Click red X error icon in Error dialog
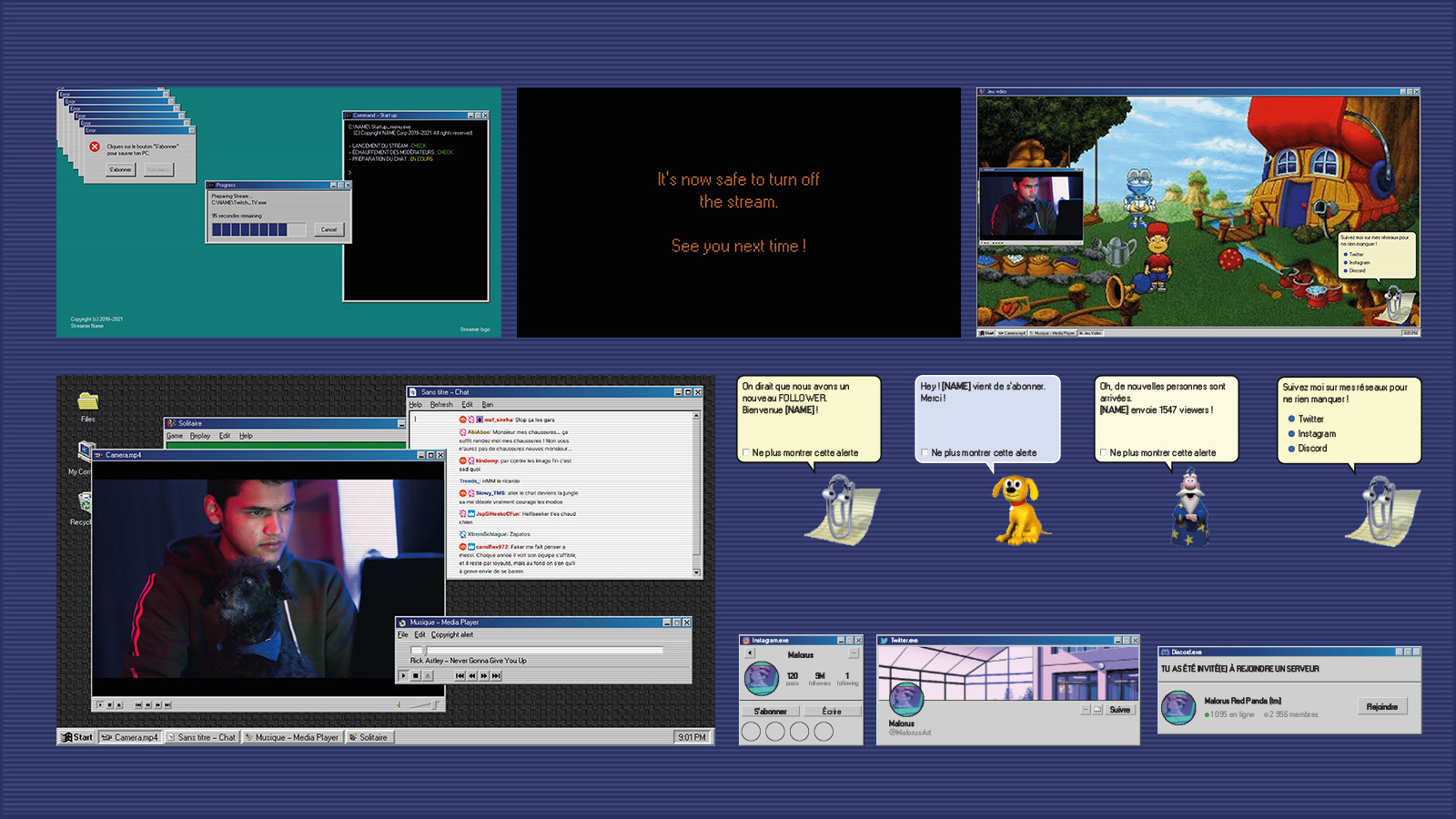 point(95,147)
